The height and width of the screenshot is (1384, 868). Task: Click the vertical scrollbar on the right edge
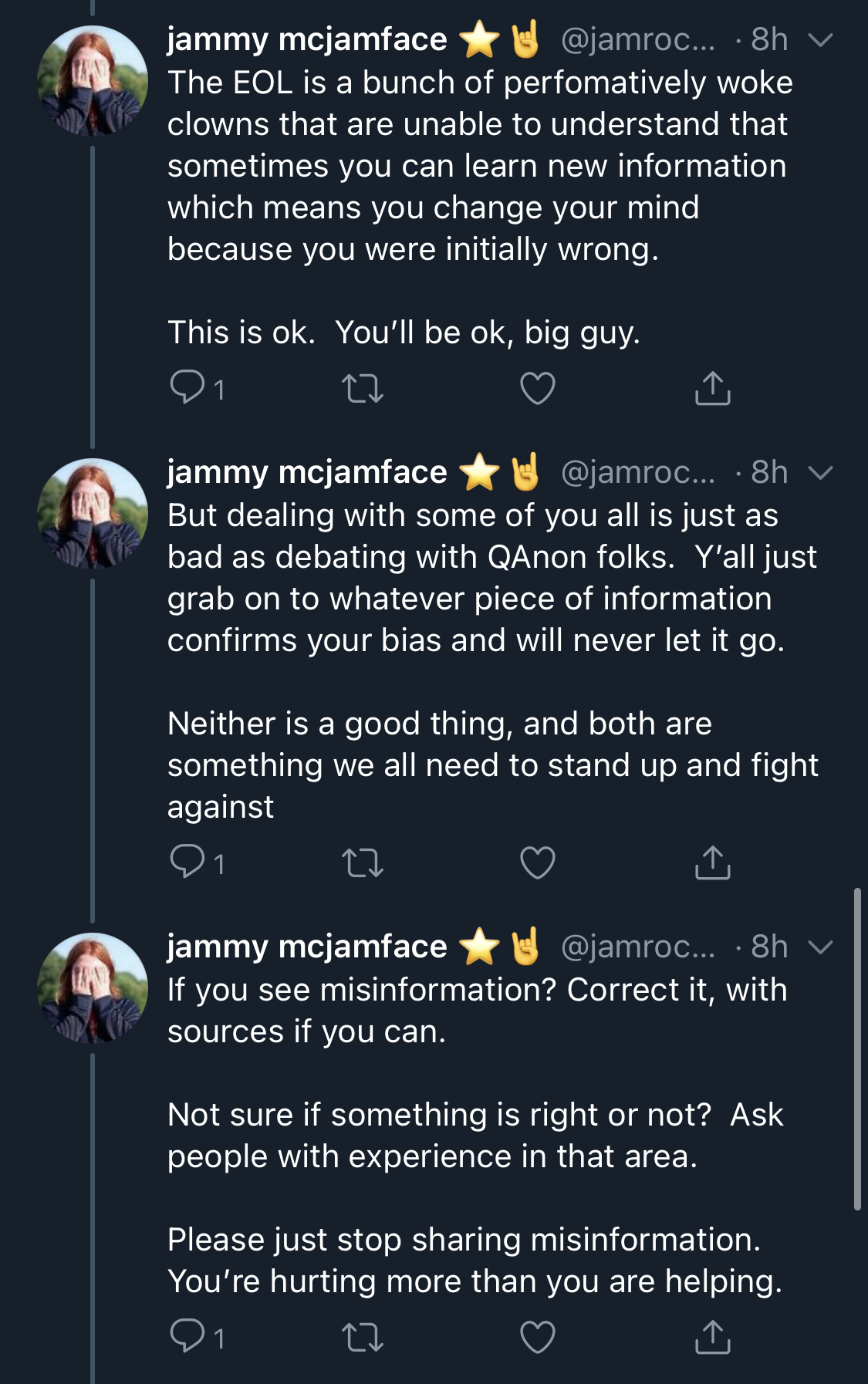(x=857, y=1049)
